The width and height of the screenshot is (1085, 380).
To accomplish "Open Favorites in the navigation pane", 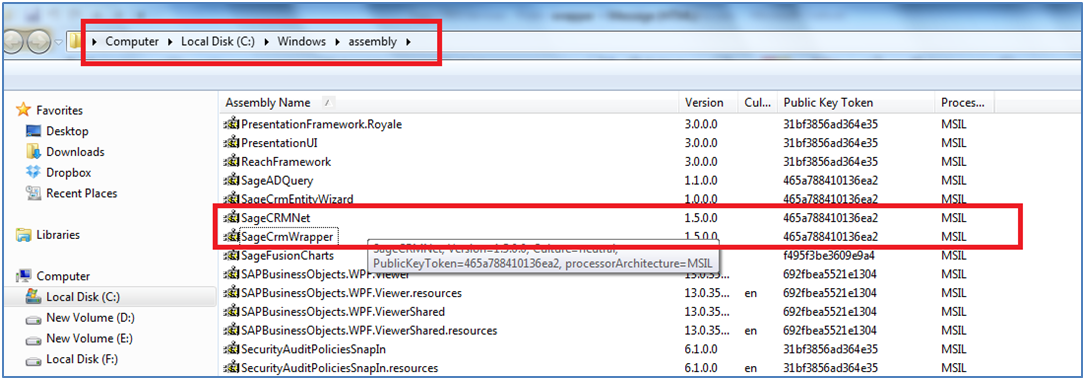I will [60, 110].
